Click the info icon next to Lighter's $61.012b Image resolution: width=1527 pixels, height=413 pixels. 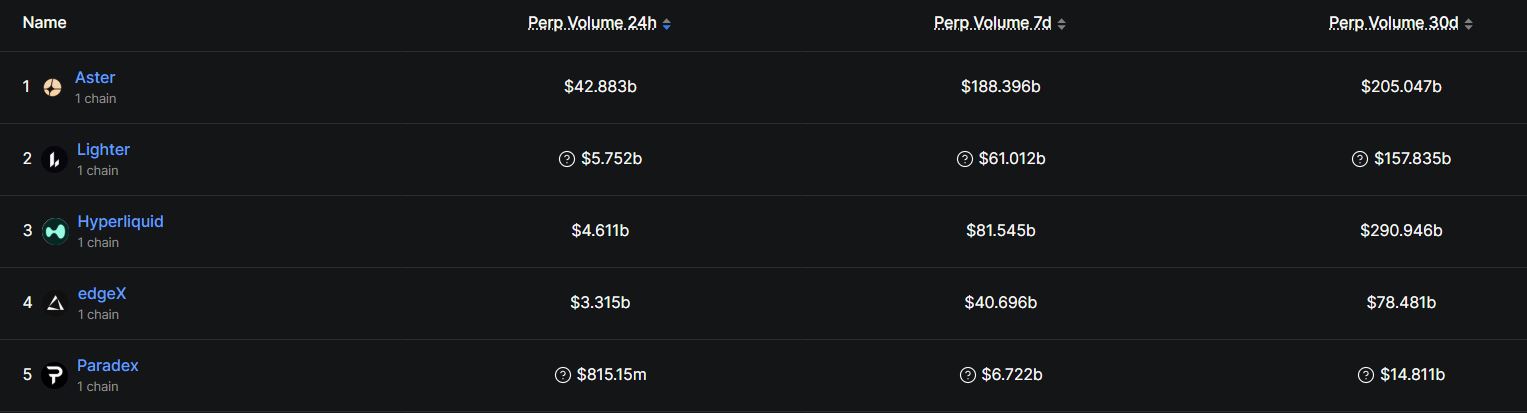[965, 159]
